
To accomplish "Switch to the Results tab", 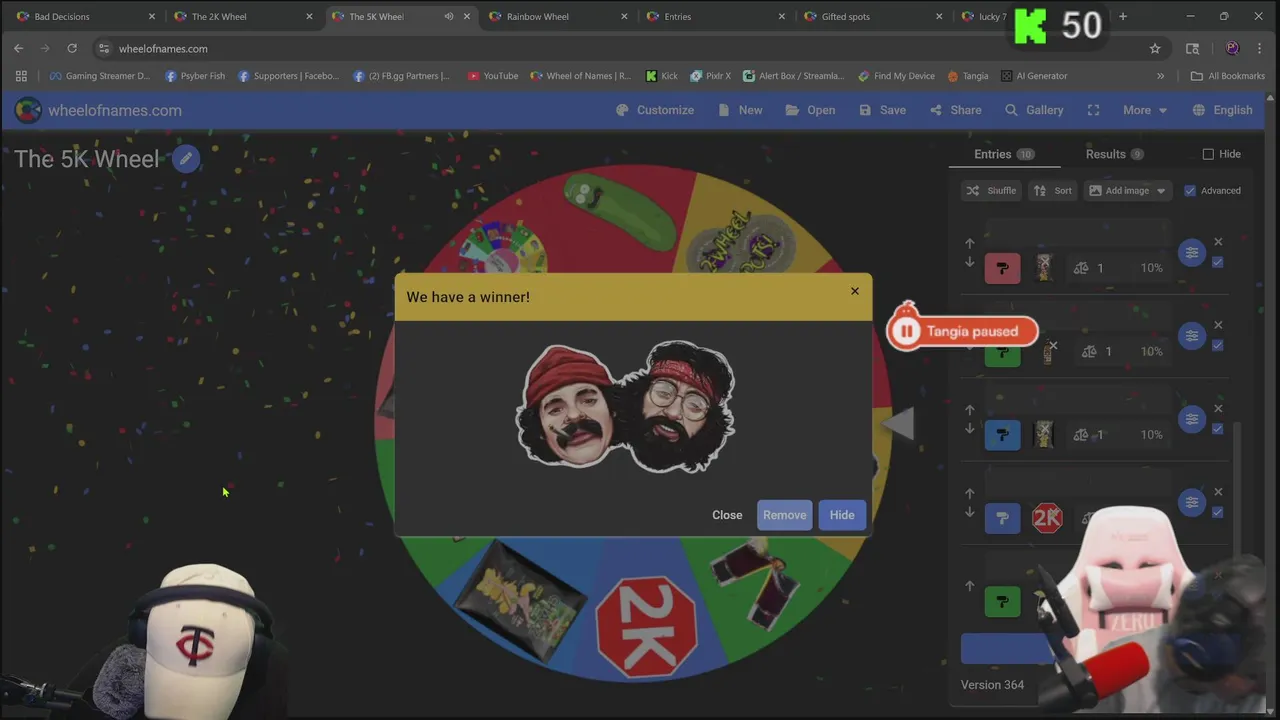I will (x=1115, y=154).
